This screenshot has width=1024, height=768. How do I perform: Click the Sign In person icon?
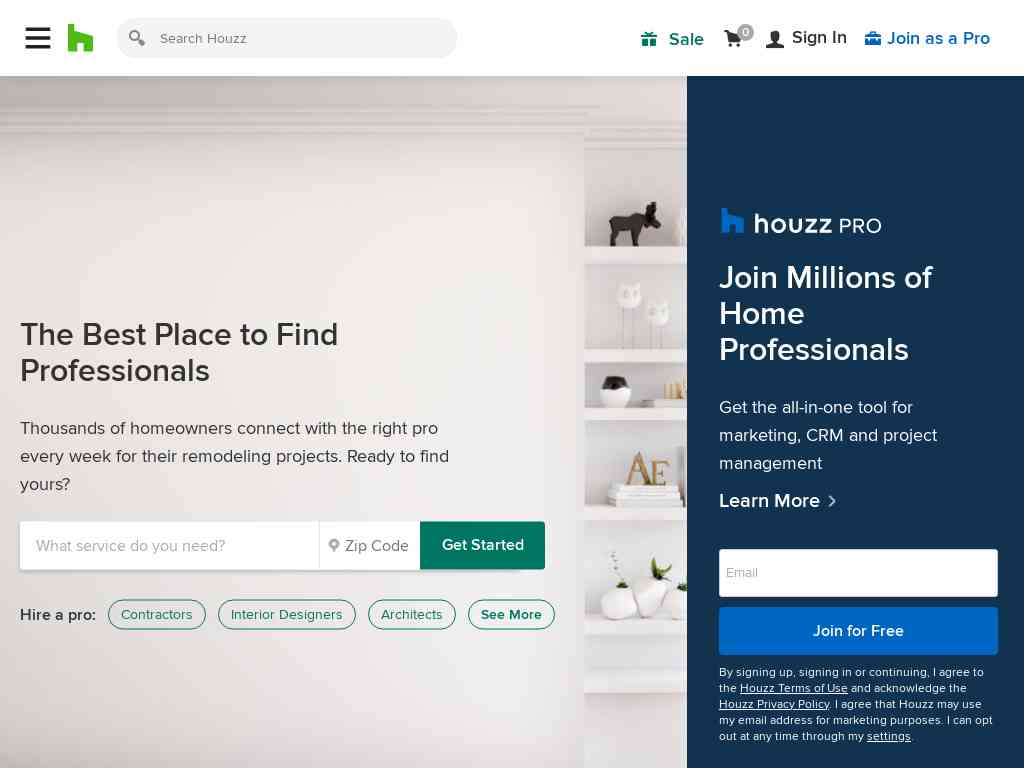(775, 39)
